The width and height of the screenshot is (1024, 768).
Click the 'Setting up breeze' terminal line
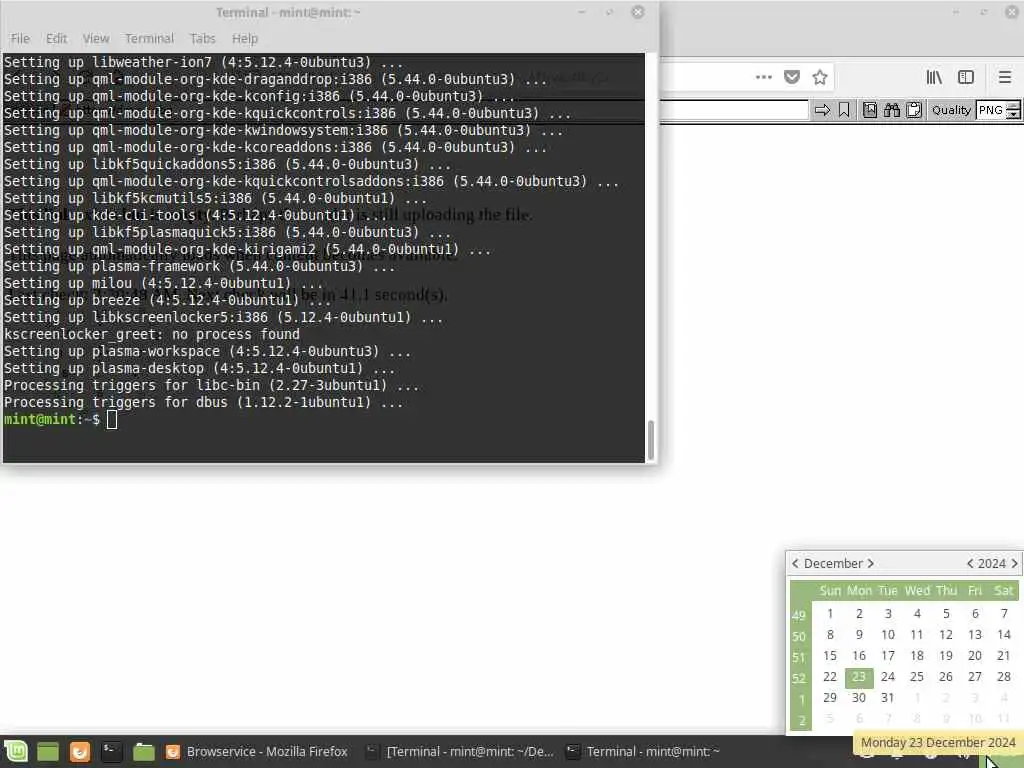point(167,300)
